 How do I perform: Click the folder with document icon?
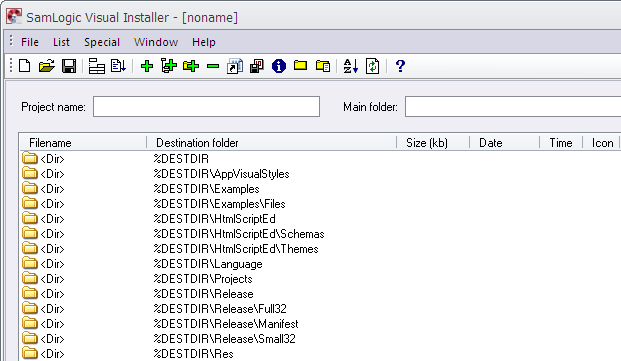[323, 66]
